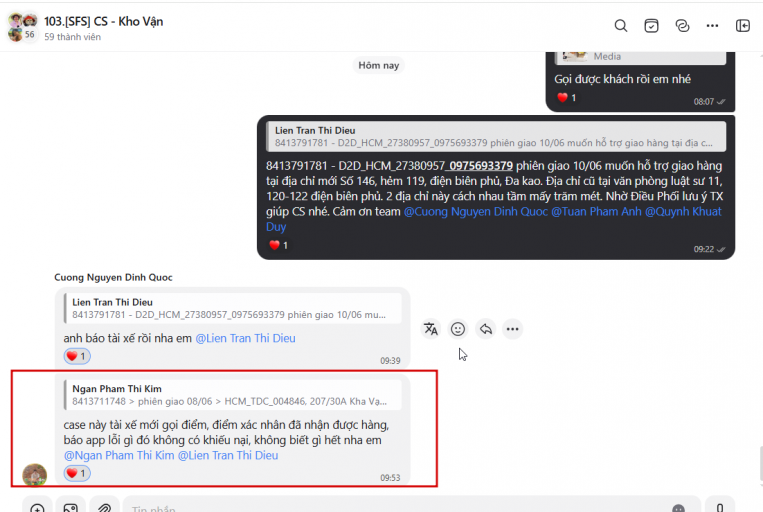Select message text 'Gọi được khách rồi em nhé'
The width and height of the screenshot is (763, 512).
coord(622,79)
